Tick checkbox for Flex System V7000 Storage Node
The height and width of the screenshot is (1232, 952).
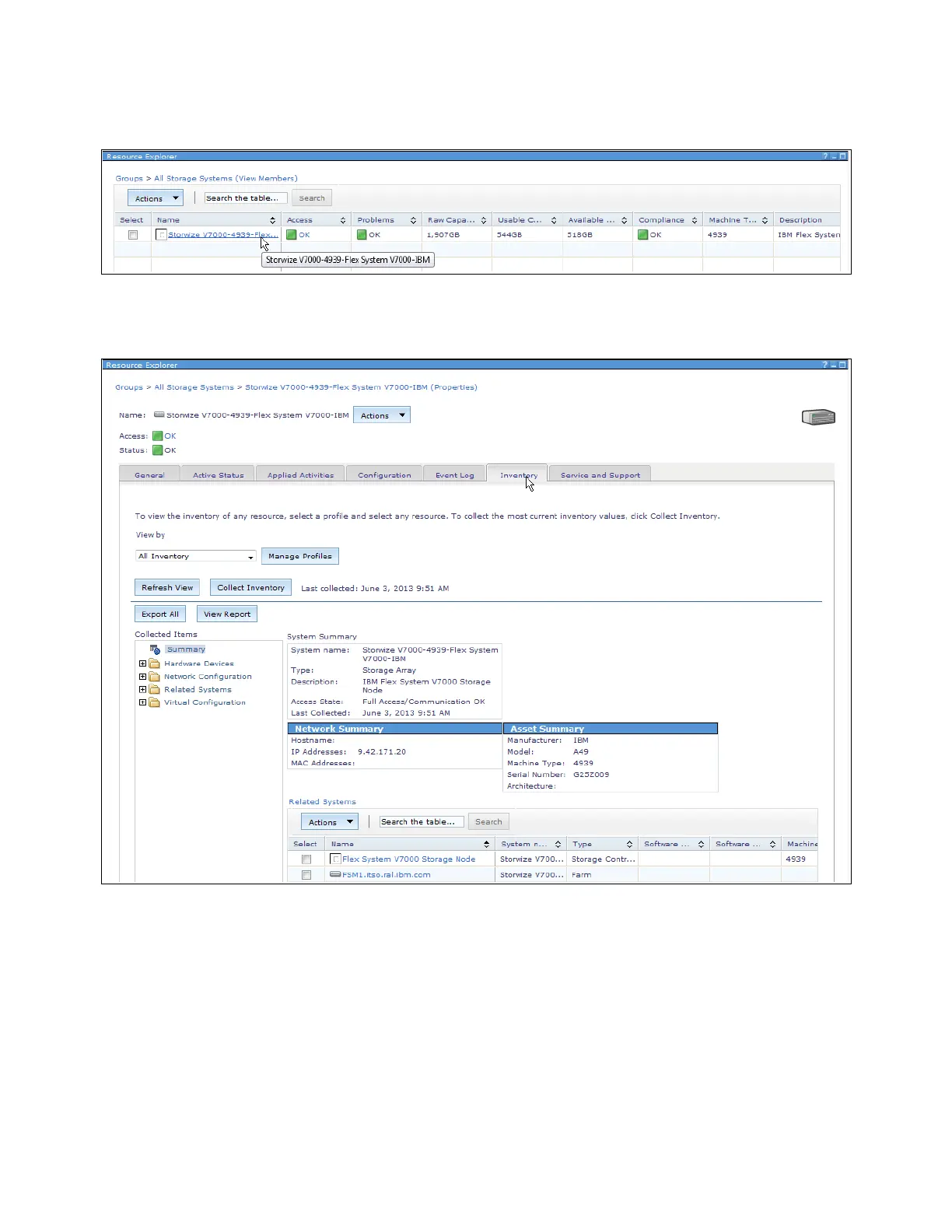[306, 859]
